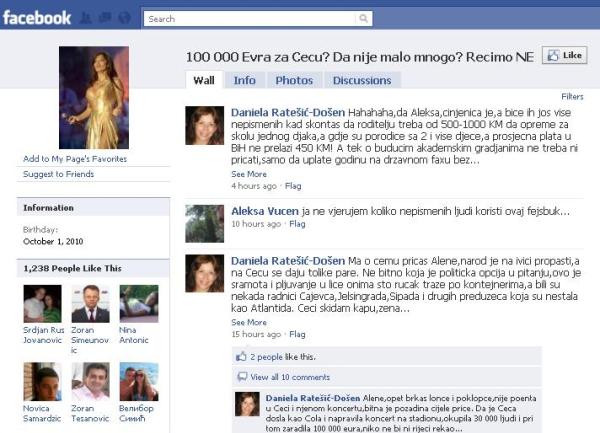Expand See More on the 4 hours ago post
Screen dimensions: 600x433
point(249,174)
